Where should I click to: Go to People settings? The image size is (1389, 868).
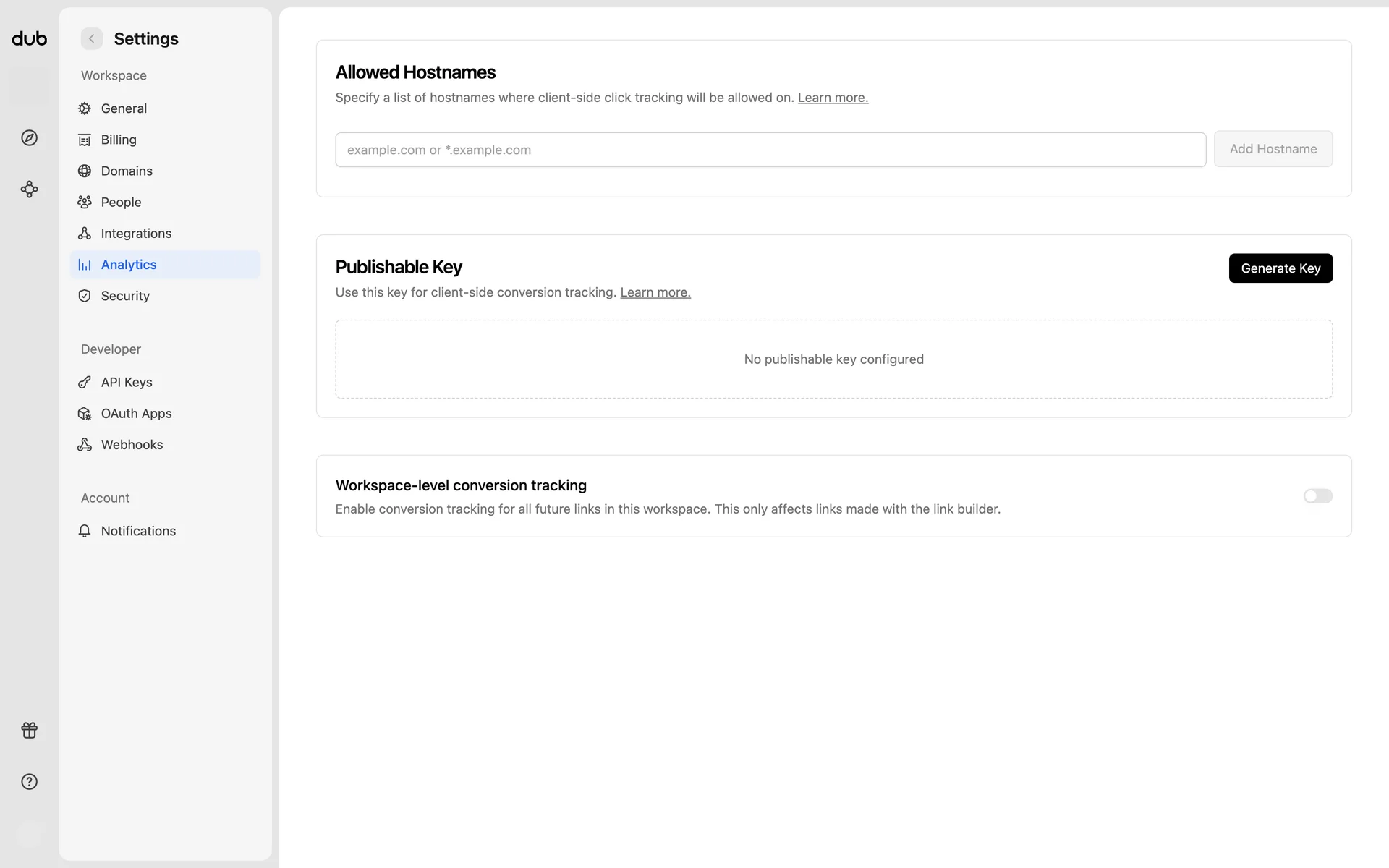(121, 203)
